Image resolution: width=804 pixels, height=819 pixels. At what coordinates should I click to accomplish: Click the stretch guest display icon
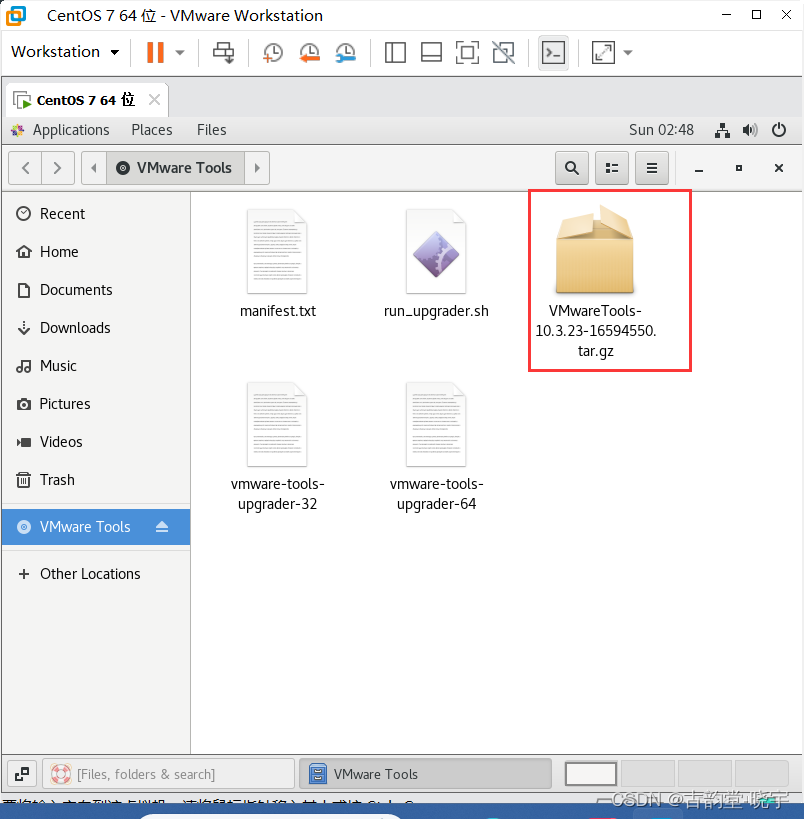[x=603, y=53]
